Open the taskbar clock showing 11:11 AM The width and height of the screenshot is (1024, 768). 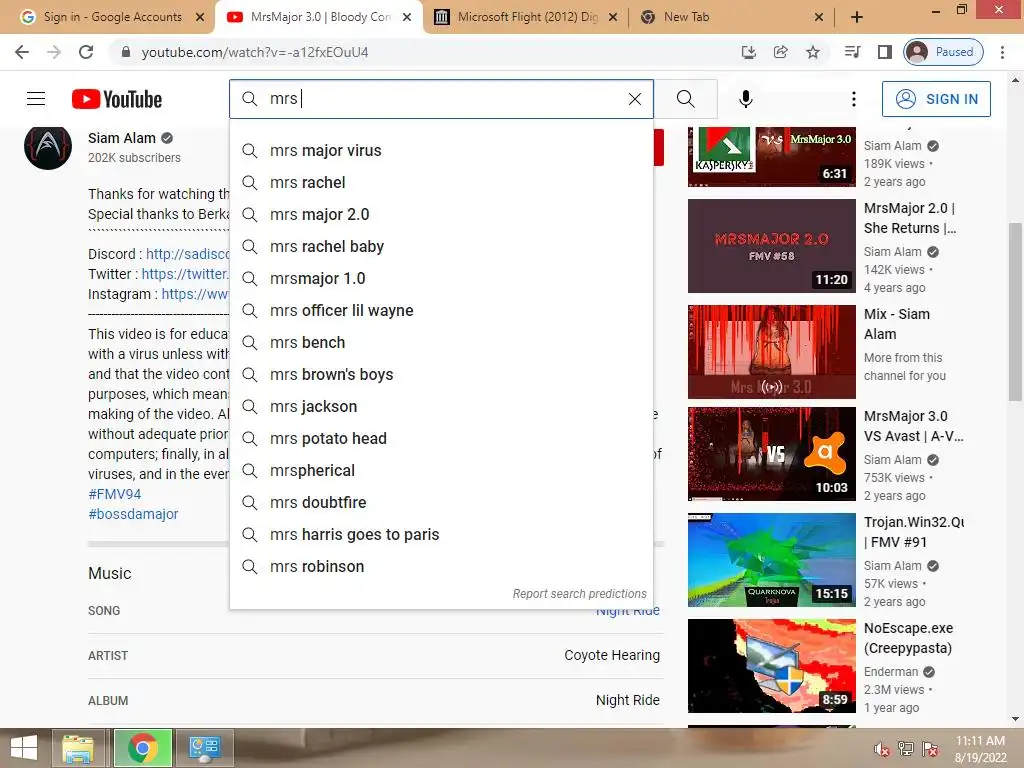click(x=980, y=749)
